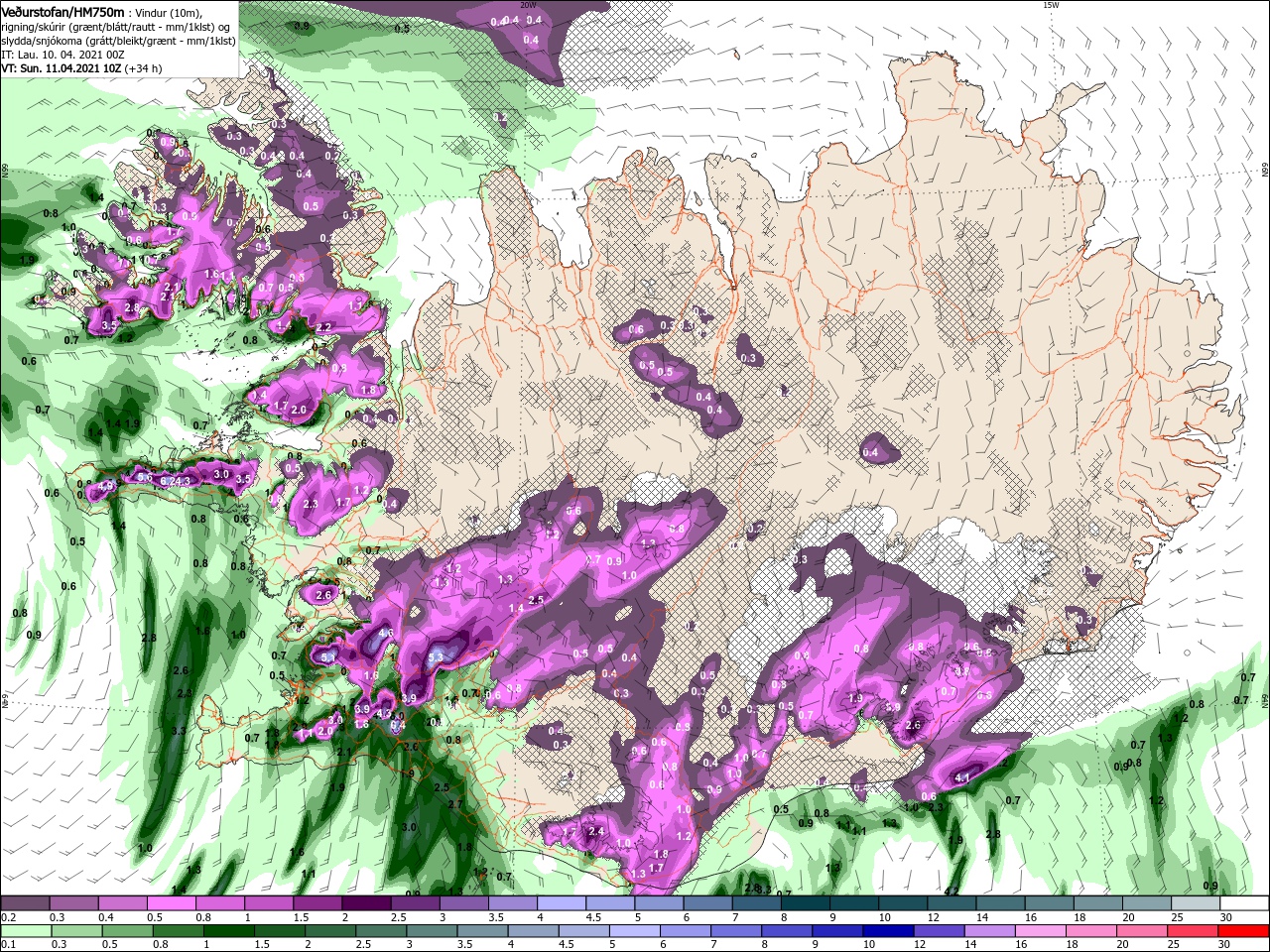Click the upper-row 10 mm dark teal swatch

point(903,903)
